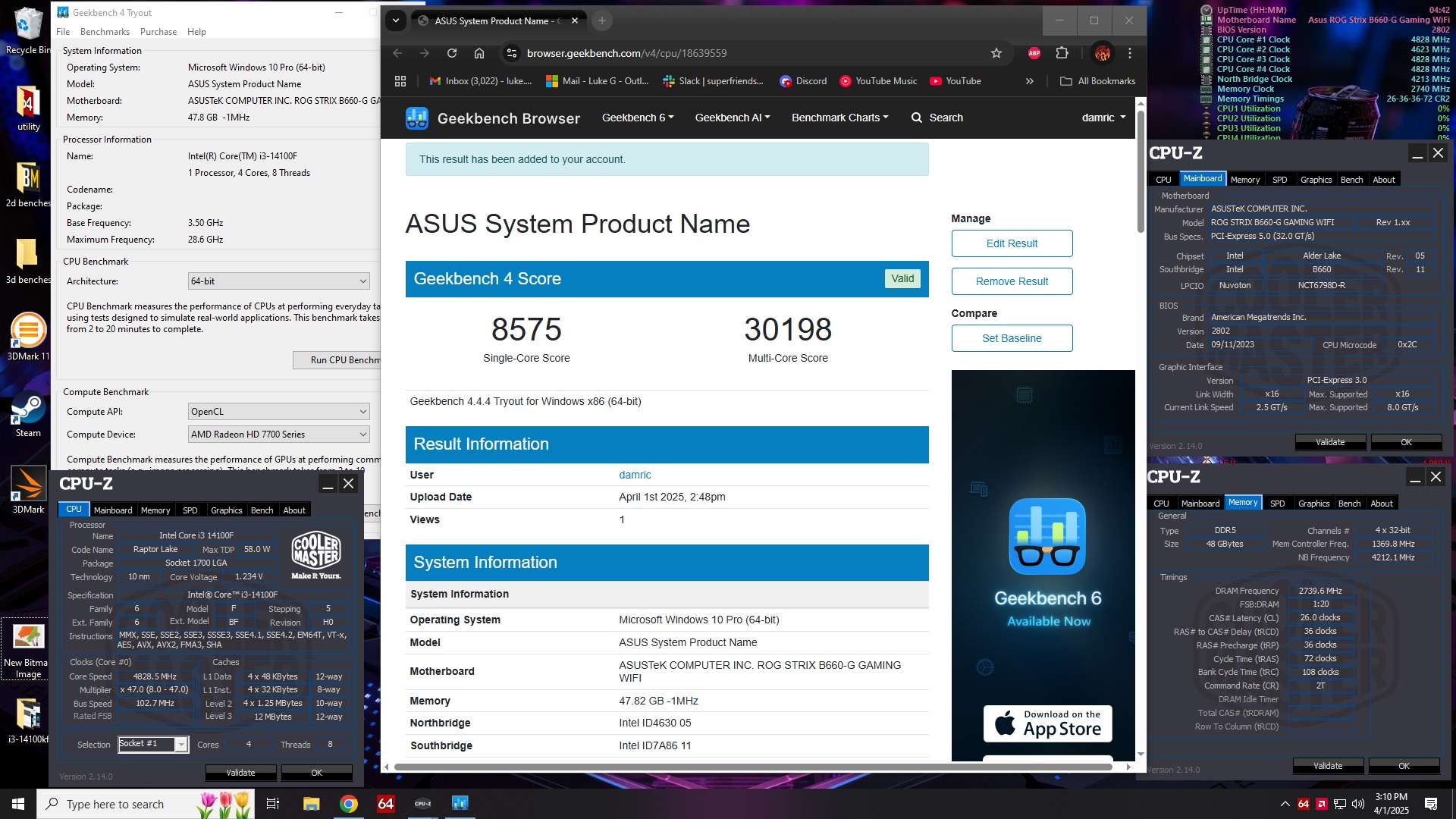The width and height of the screenshot is (1456, 819).
Task: Switch to Mainboard tab in bottom-left CPU-Z
Action: coord(113,510)
